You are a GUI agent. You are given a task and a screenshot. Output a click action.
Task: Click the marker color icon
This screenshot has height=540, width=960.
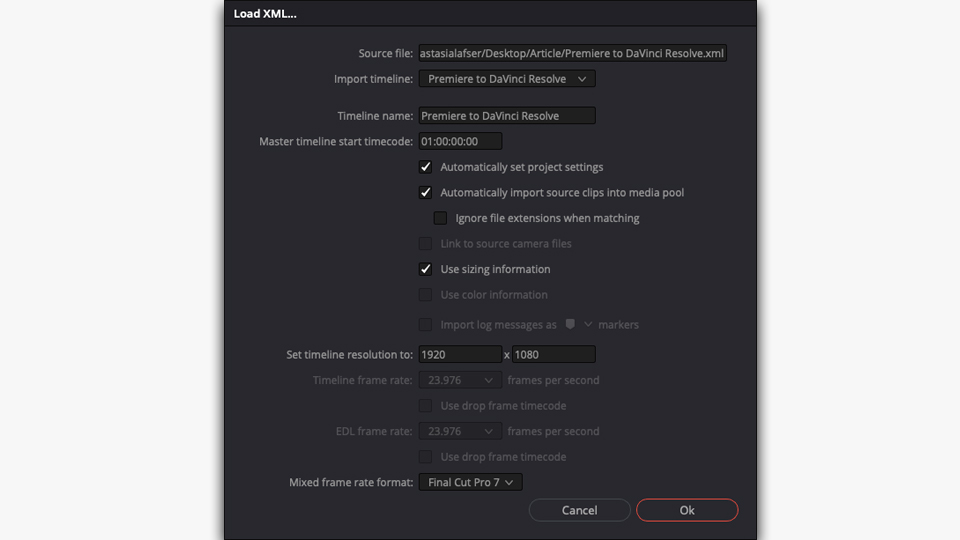pos(570,324)
